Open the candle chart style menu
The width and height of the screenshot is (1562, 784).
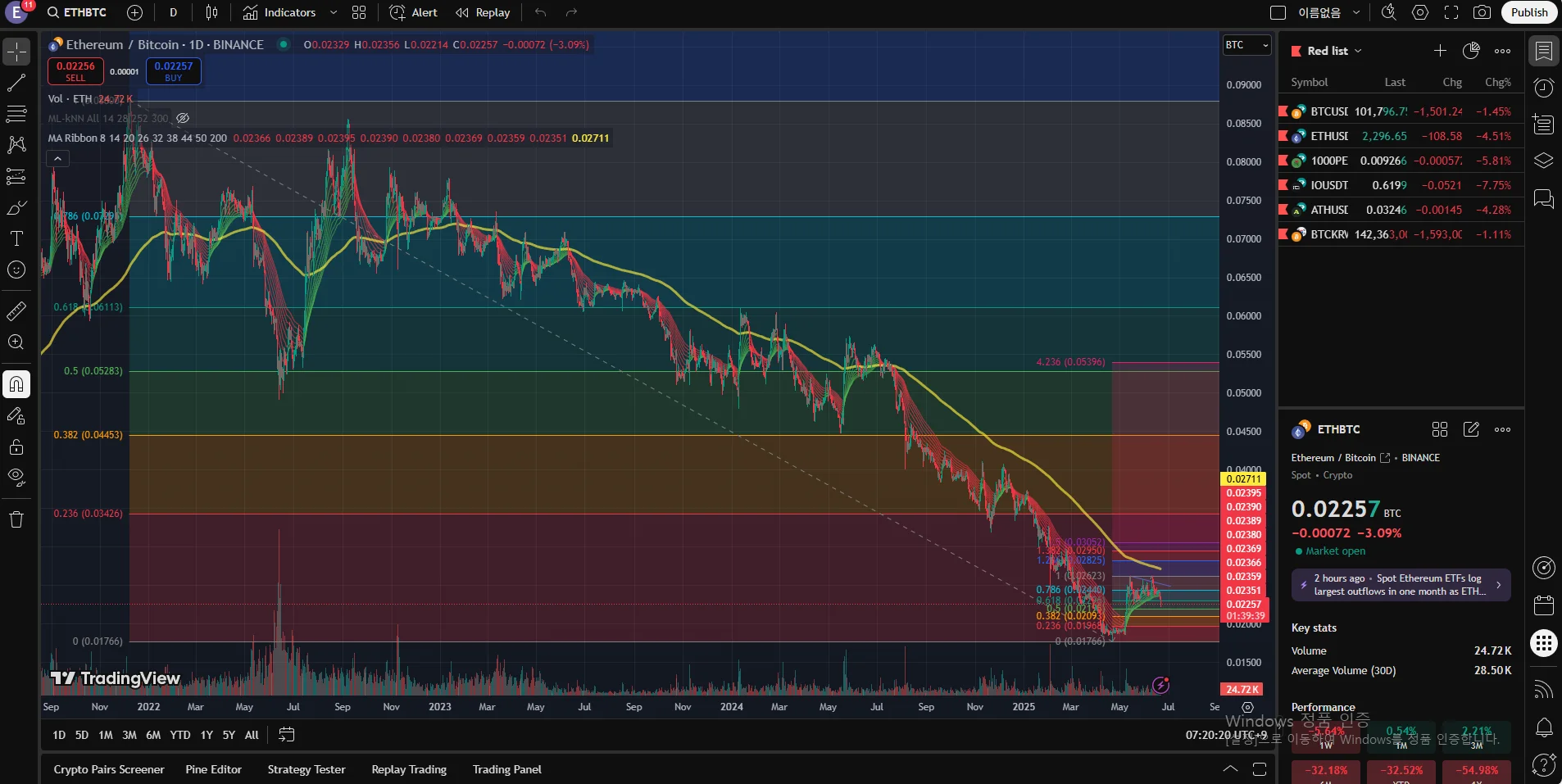click(211, 12)
